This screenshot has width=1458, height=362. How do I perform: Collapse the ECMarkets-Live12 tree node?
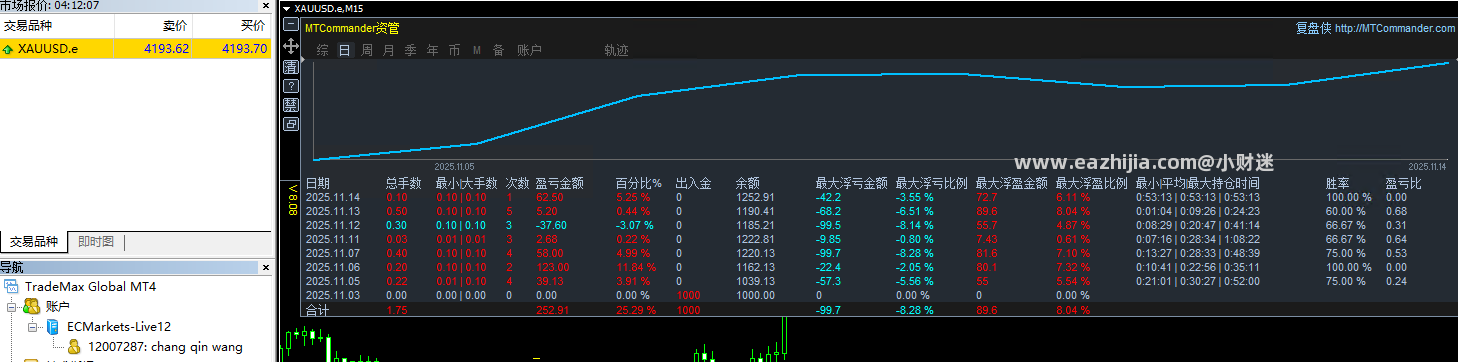coord(32,327)
